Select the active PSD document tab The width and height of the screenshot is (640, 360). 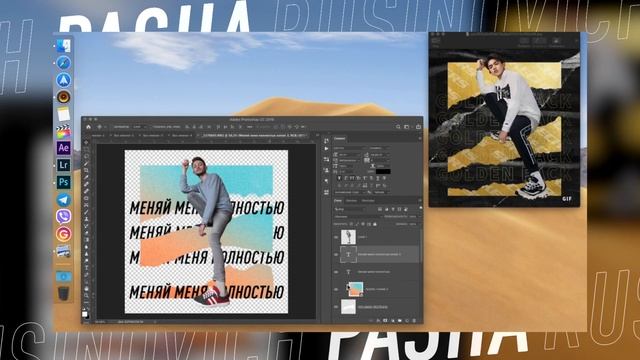pyautogui.click(x=253, y=135)
